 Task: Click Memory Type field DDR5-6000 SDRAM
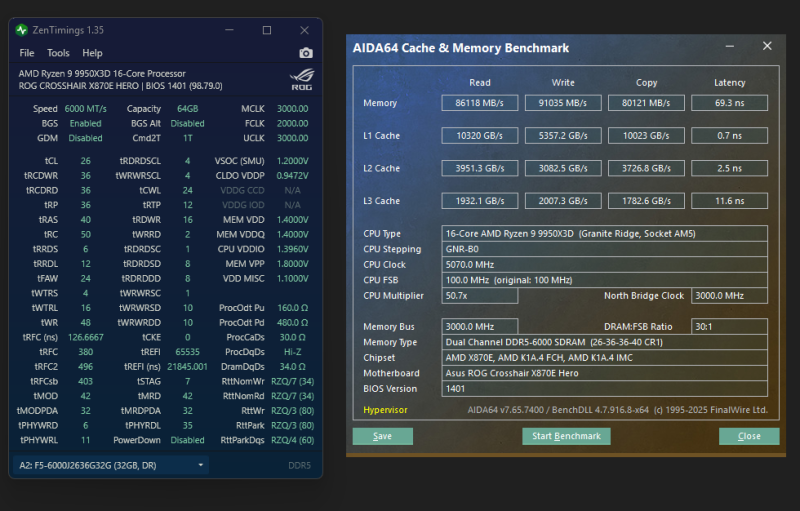tap(605, 342)
